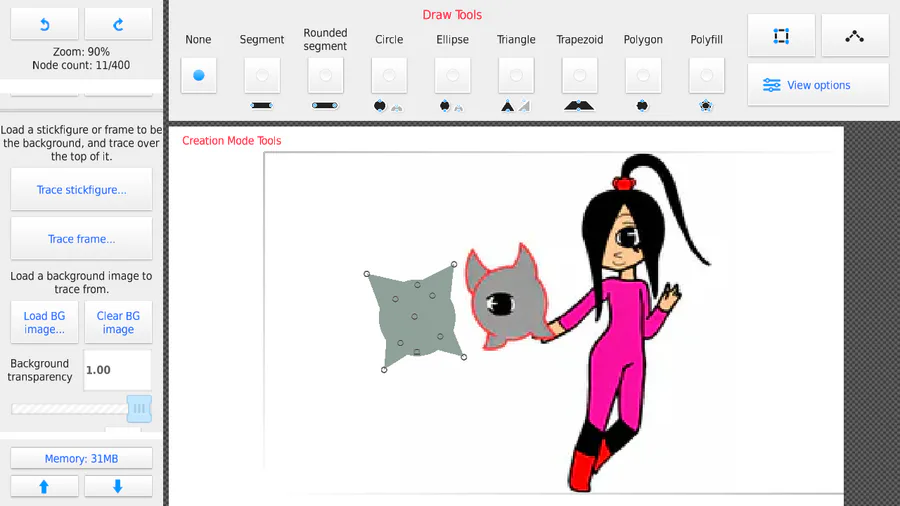Click the background transparency slider handle
This screenshot has height=506, width=900.
139,408
